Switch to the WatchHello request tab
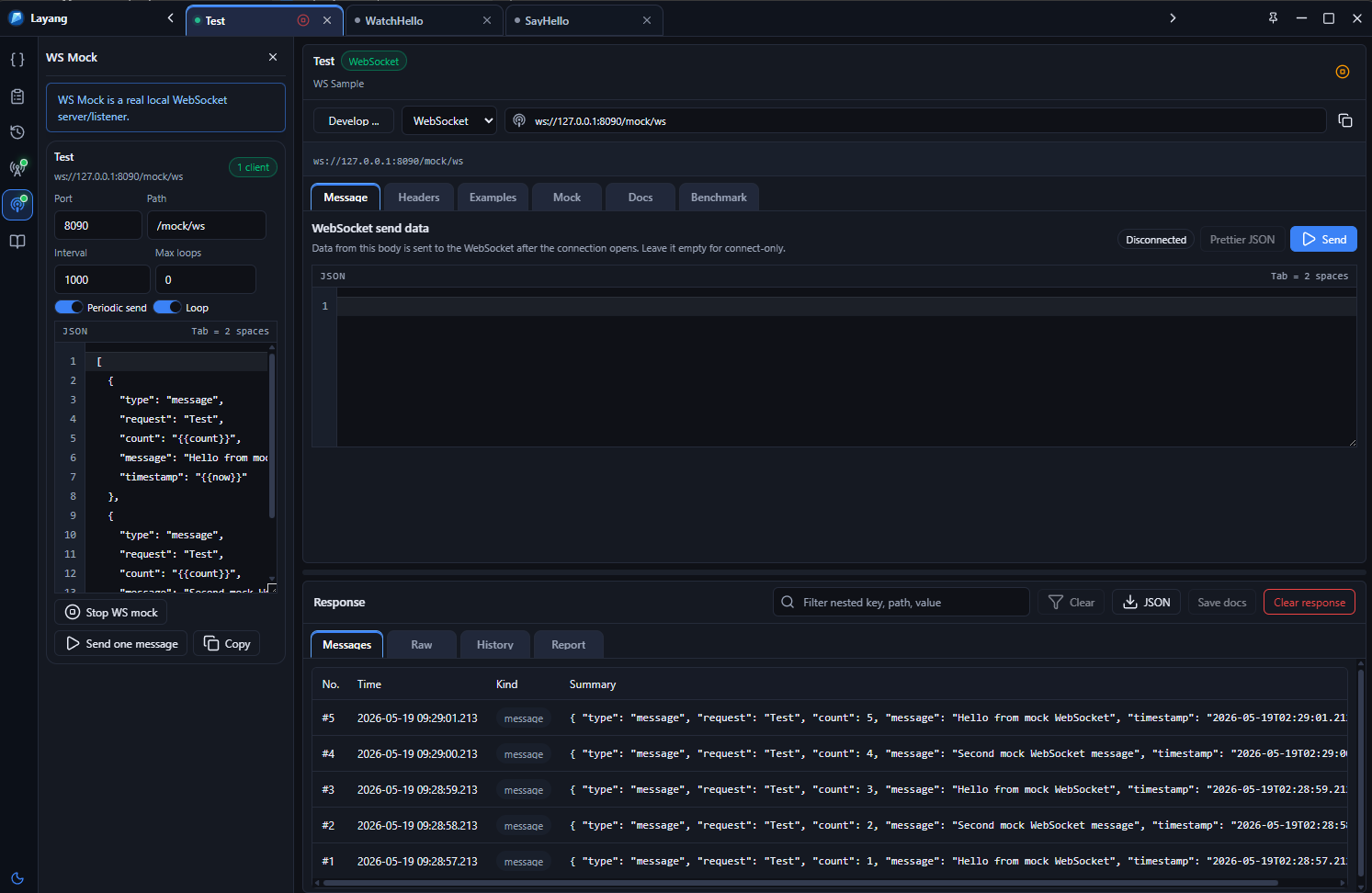 [x=425, y=20]
